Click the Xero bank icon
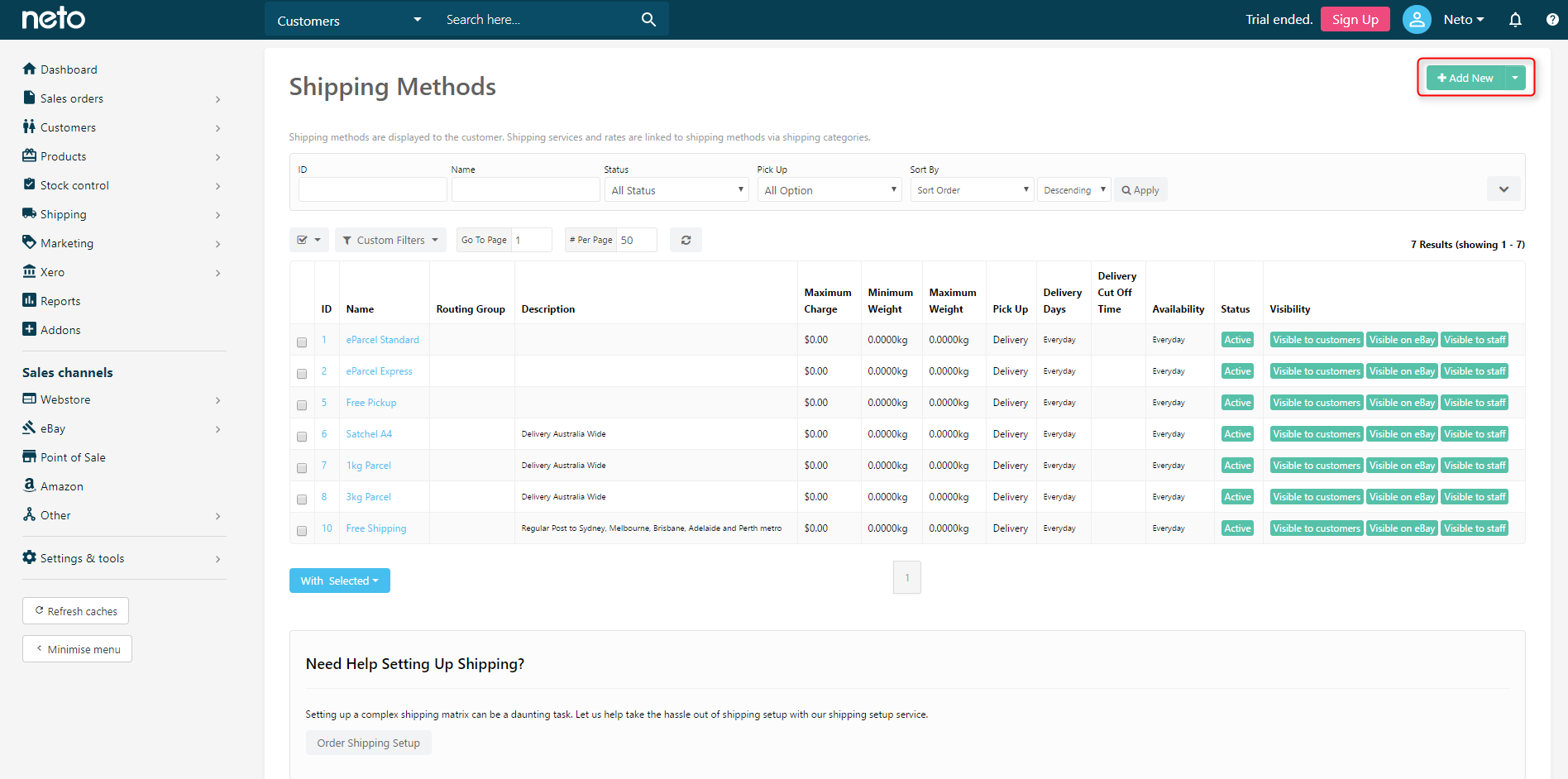Screen dimensions: 1568x779 tap(30, 271)
